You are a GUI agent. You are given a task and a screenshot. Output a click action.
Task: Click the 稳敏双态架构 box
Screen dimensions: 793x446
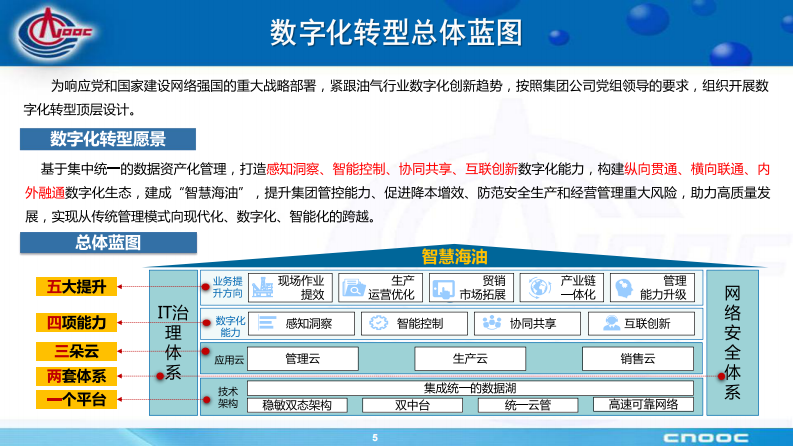pos(297,405)
